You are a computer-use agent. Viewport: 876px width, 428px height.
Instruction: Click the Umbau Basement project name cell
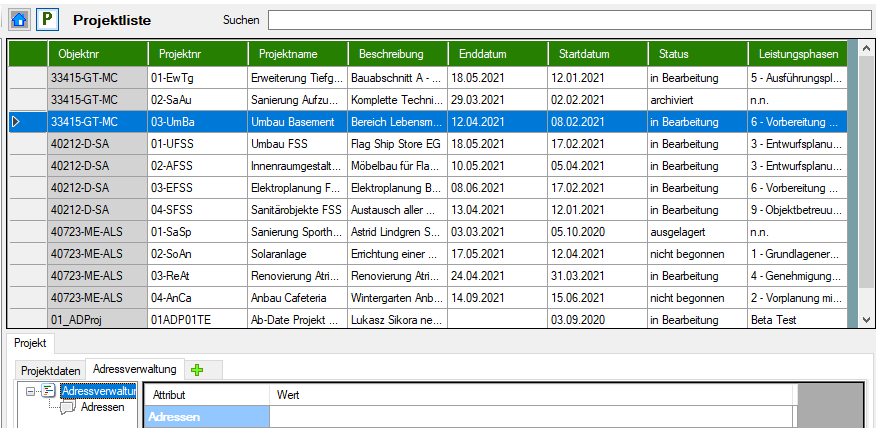298,122
